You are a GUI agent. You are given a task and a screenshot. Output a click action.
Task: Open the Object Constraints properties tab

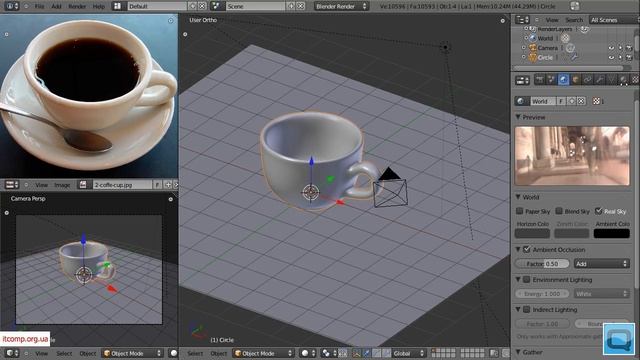[x=587, y=80]
